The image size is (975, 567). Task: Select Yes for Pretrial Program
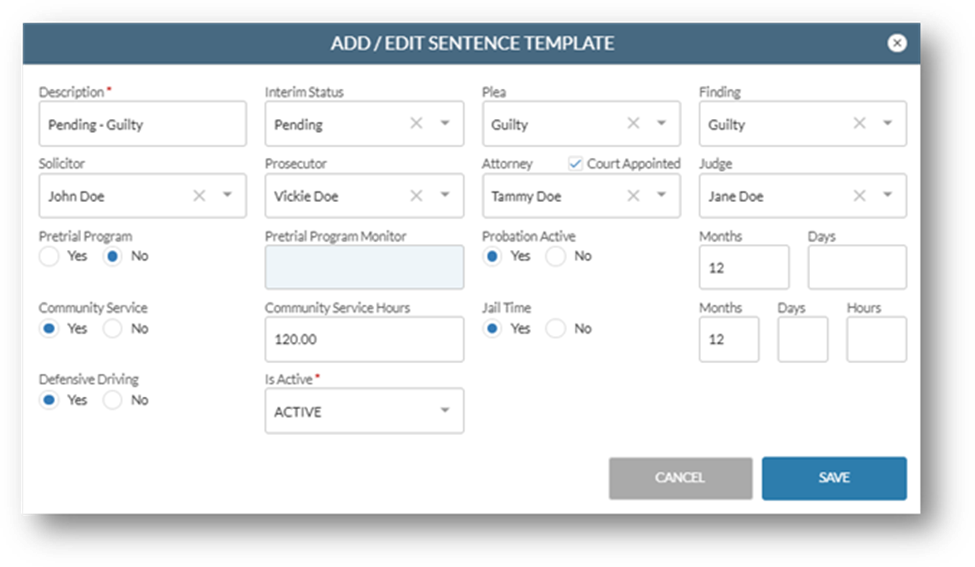pyautogui.click(x=49, y=256)
